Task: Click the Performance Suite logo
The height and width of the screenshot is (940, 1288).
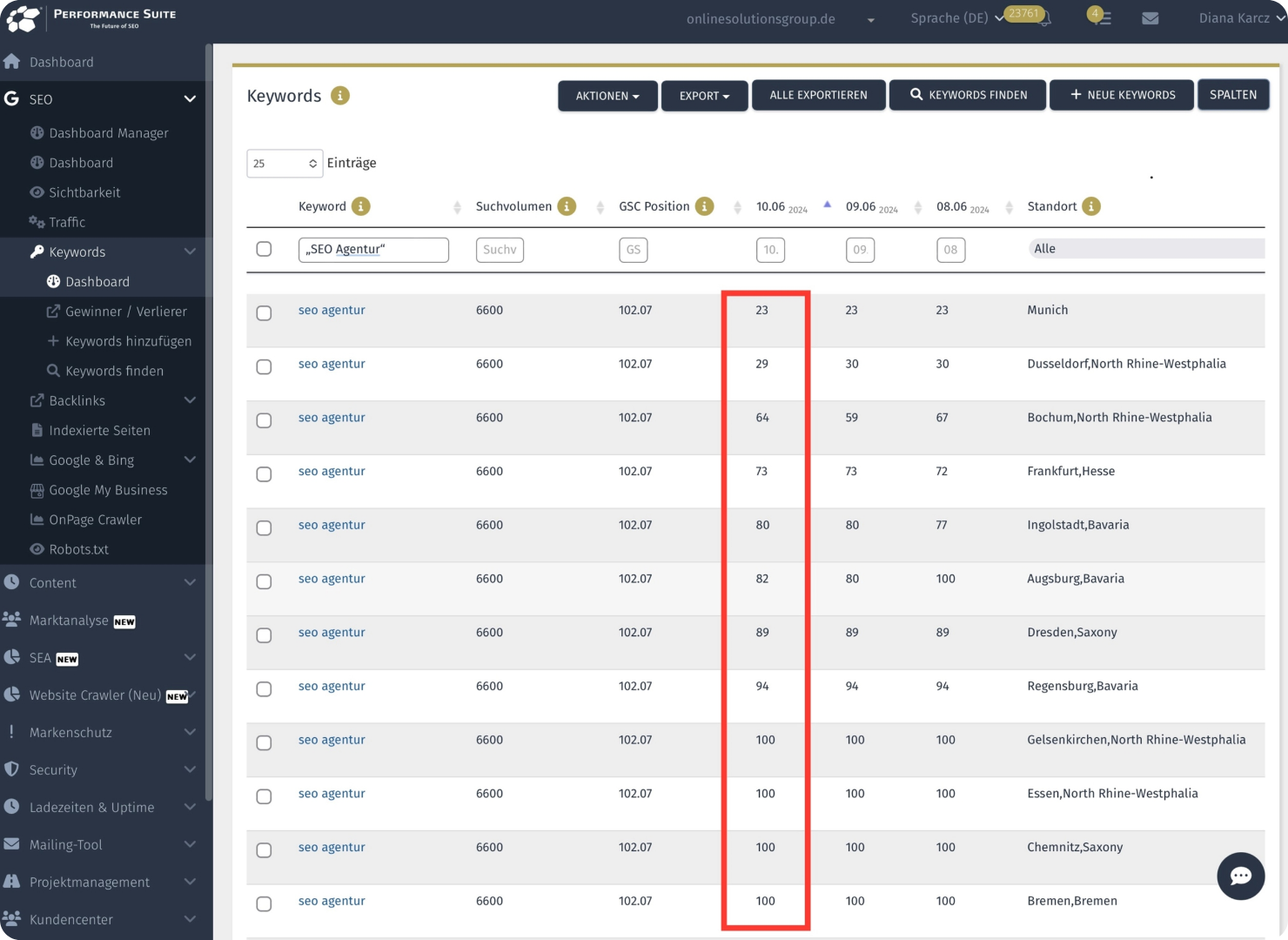Action: (x=91, y=17)
